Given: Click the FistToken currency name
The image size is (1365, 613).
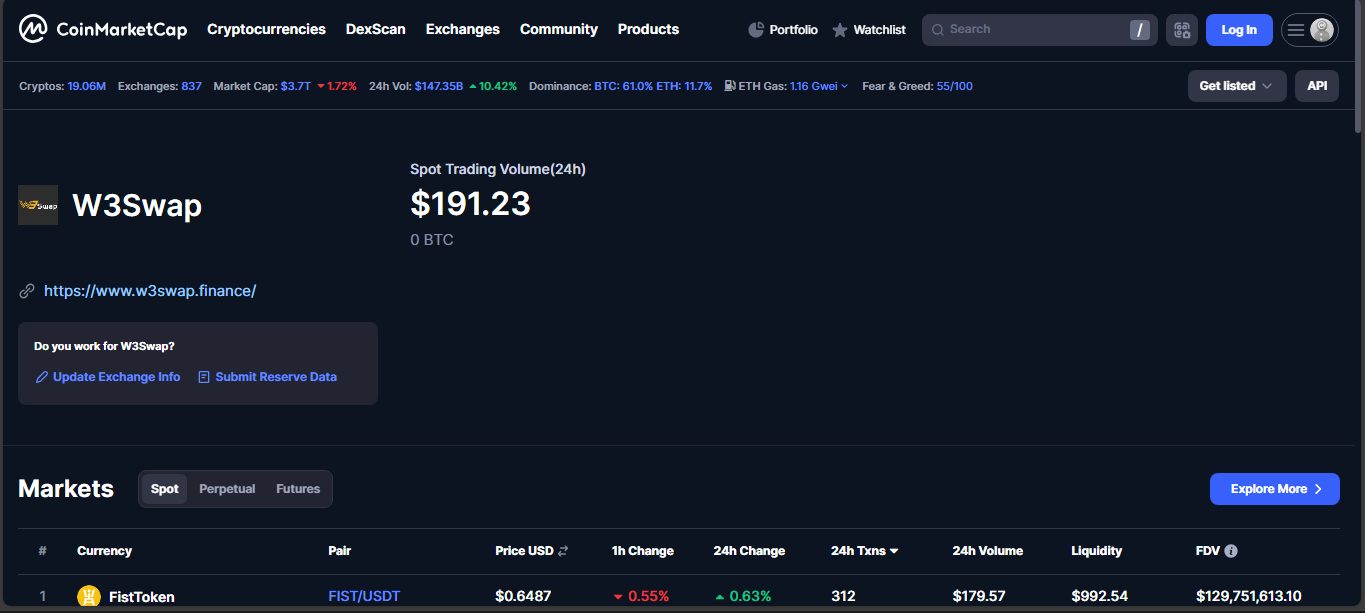Looking at the screenshot, I should click(x=141, y=597).
